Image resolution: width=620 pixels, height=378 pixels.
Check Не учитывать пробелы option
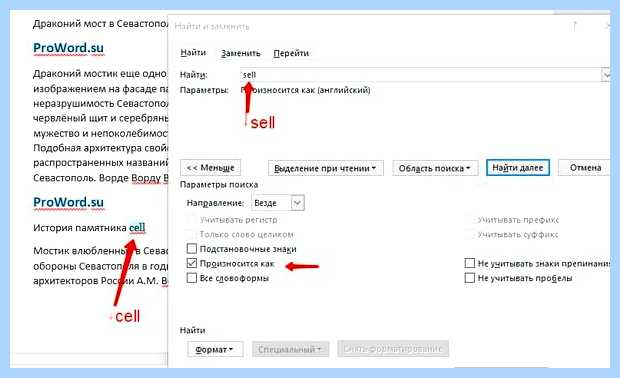point(470,278)
